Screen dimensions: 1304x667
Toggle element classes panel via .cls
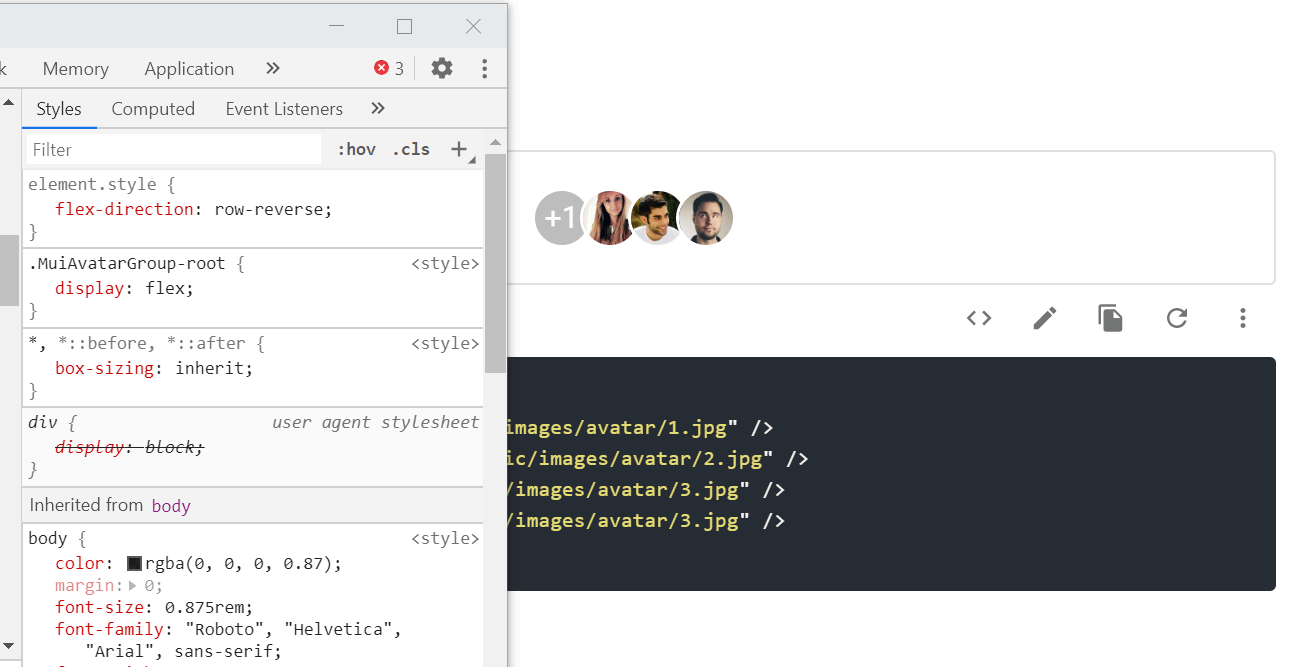click(410, 148)
